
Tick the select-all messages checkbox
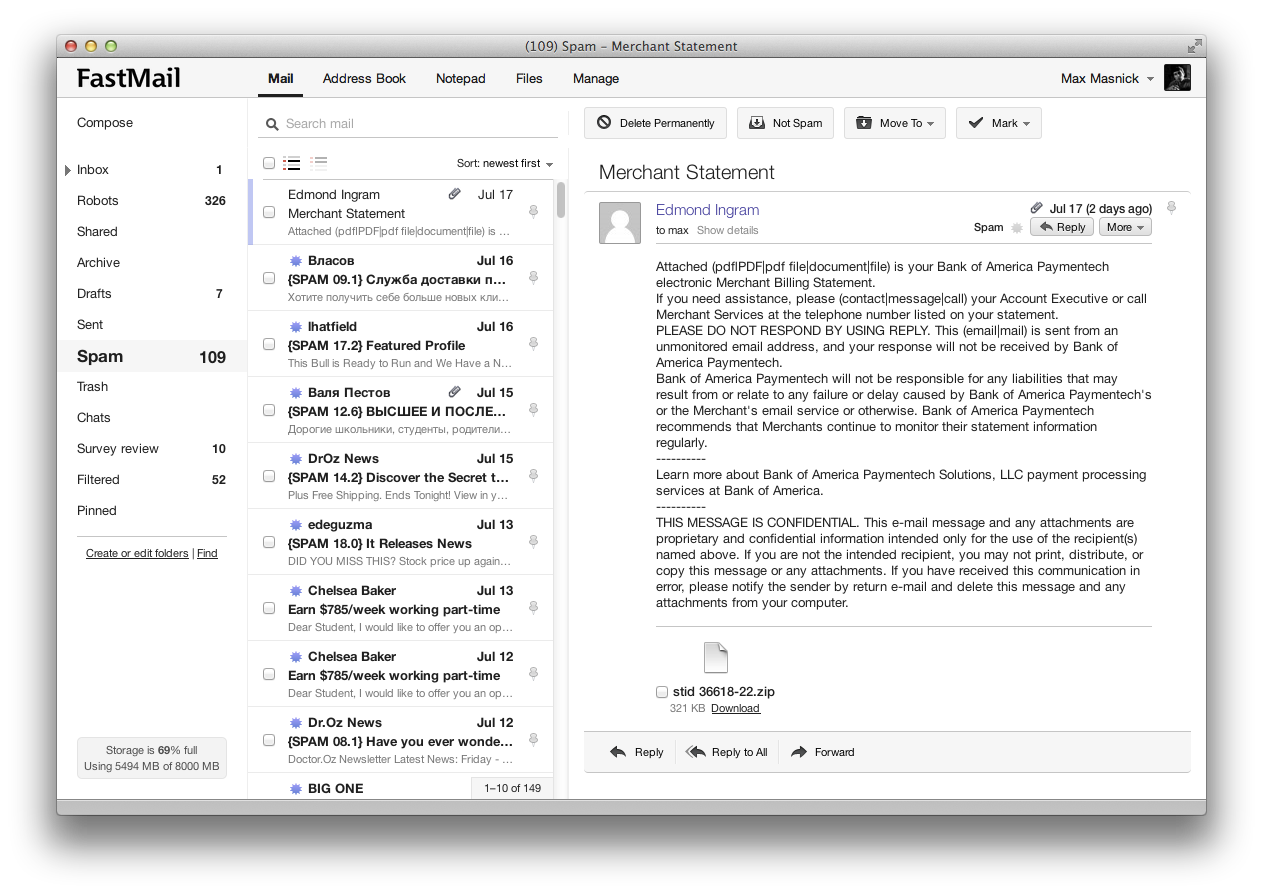click(269, 163)
